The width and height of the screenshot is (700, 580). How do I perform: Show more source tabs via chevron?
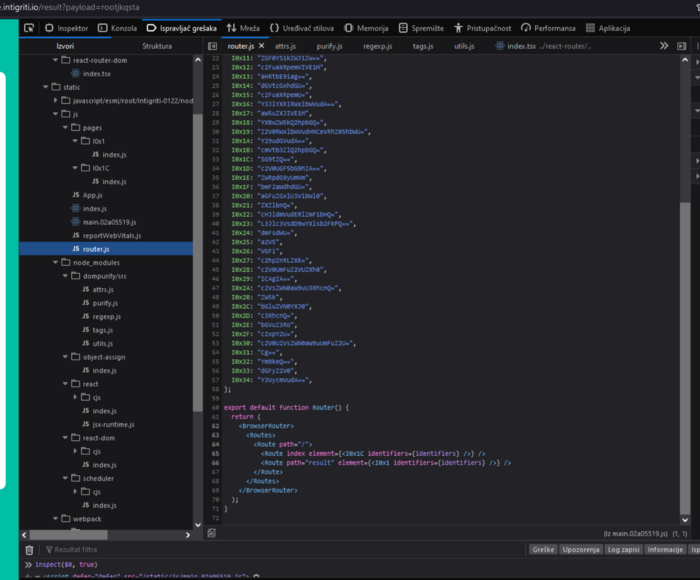665,46
